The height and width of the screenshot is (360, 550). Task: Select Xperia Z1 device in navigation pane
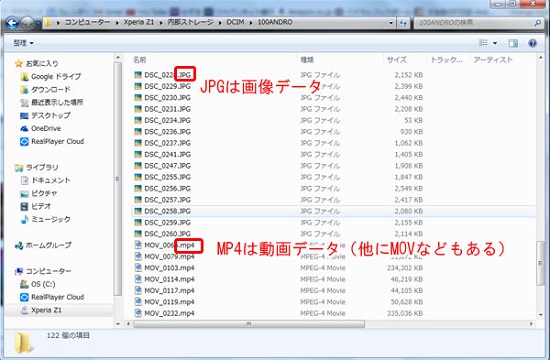click(46, 310)
